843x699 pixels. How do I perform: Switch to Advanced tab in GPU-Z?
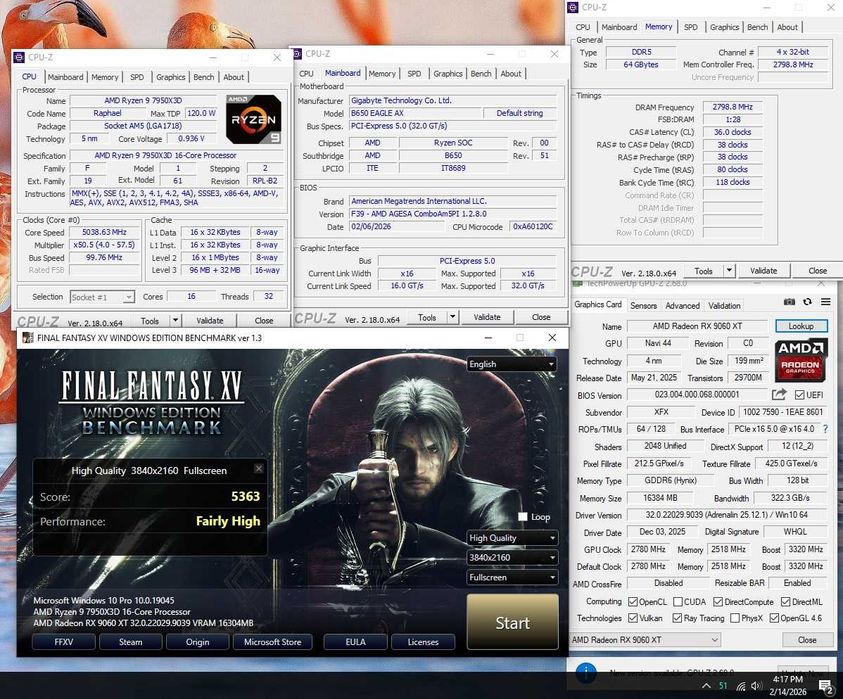(682, 305)
